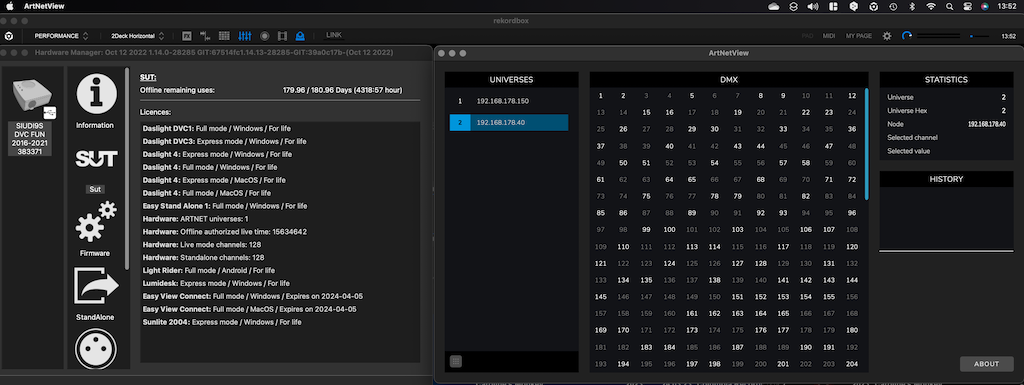Click the Node statistics value 192.168.178.40

pos(987,124)
